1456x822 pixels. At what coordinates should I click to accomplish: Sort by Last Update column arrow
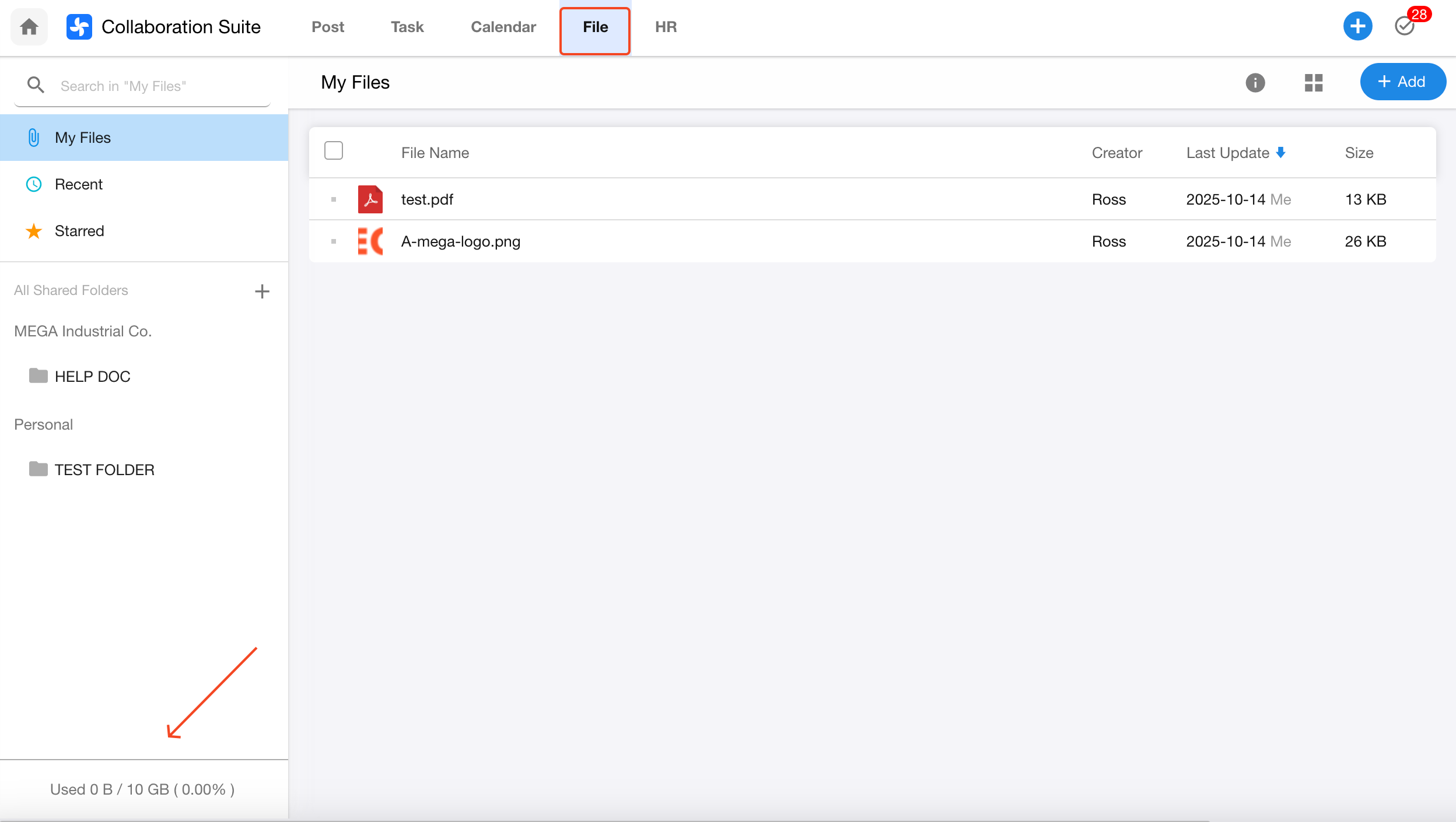click(x=1281, y=153)
